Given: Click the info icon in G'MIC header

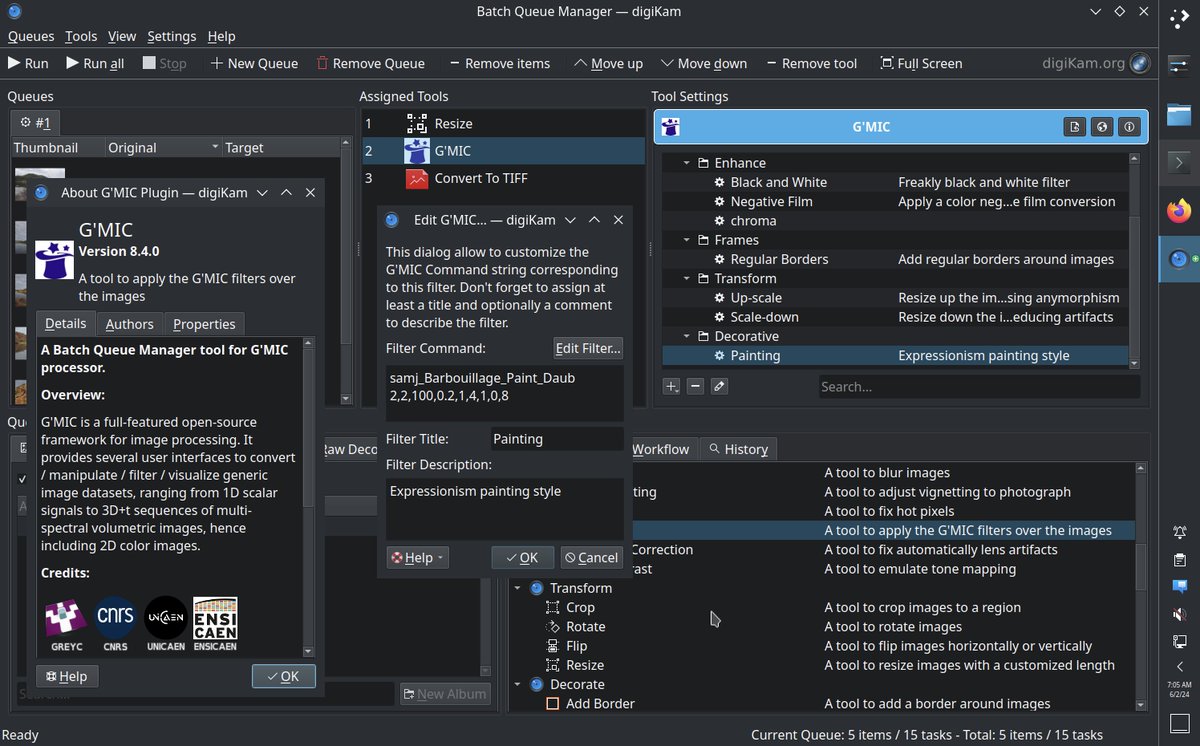Looking at the screenshot, I should pyautogui.click(x=1129, y=127).
